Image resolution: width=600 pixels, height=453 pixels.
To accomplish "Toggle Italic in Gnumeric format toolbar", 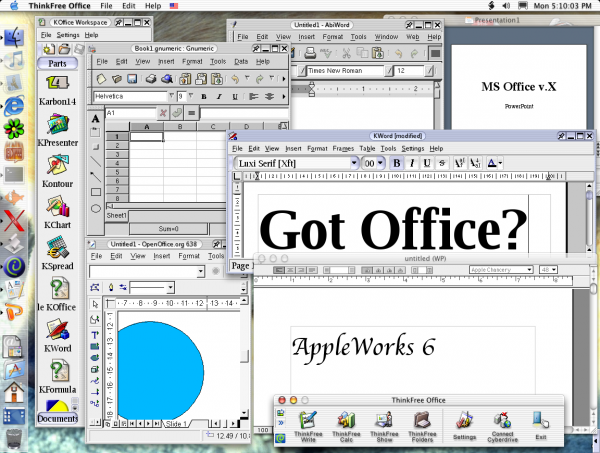I will (219, 97).
